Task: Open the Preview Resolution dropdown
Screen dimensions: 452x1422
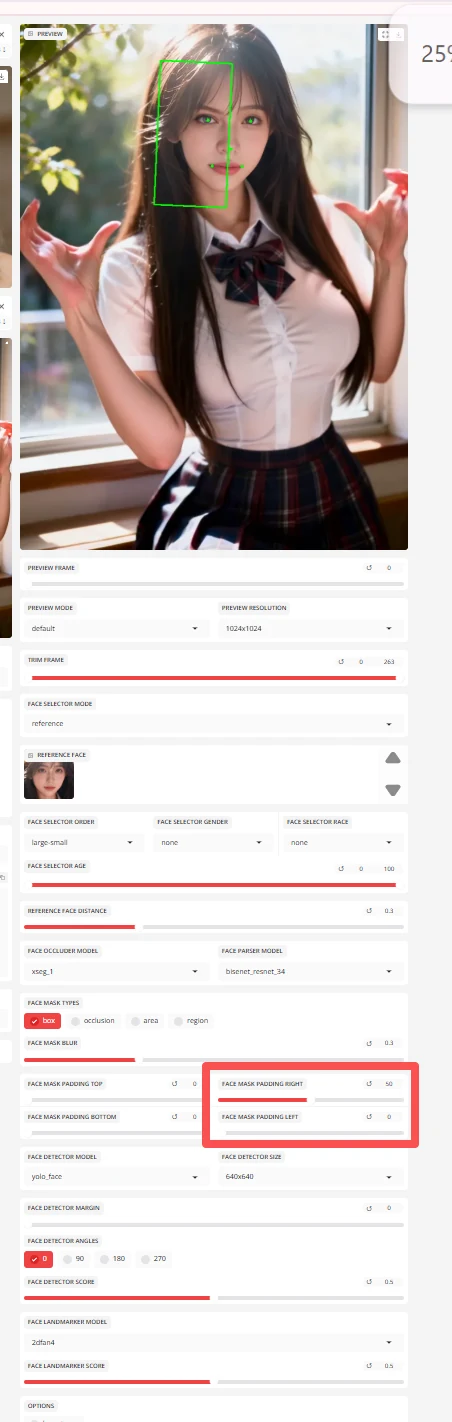Action: 311,628
